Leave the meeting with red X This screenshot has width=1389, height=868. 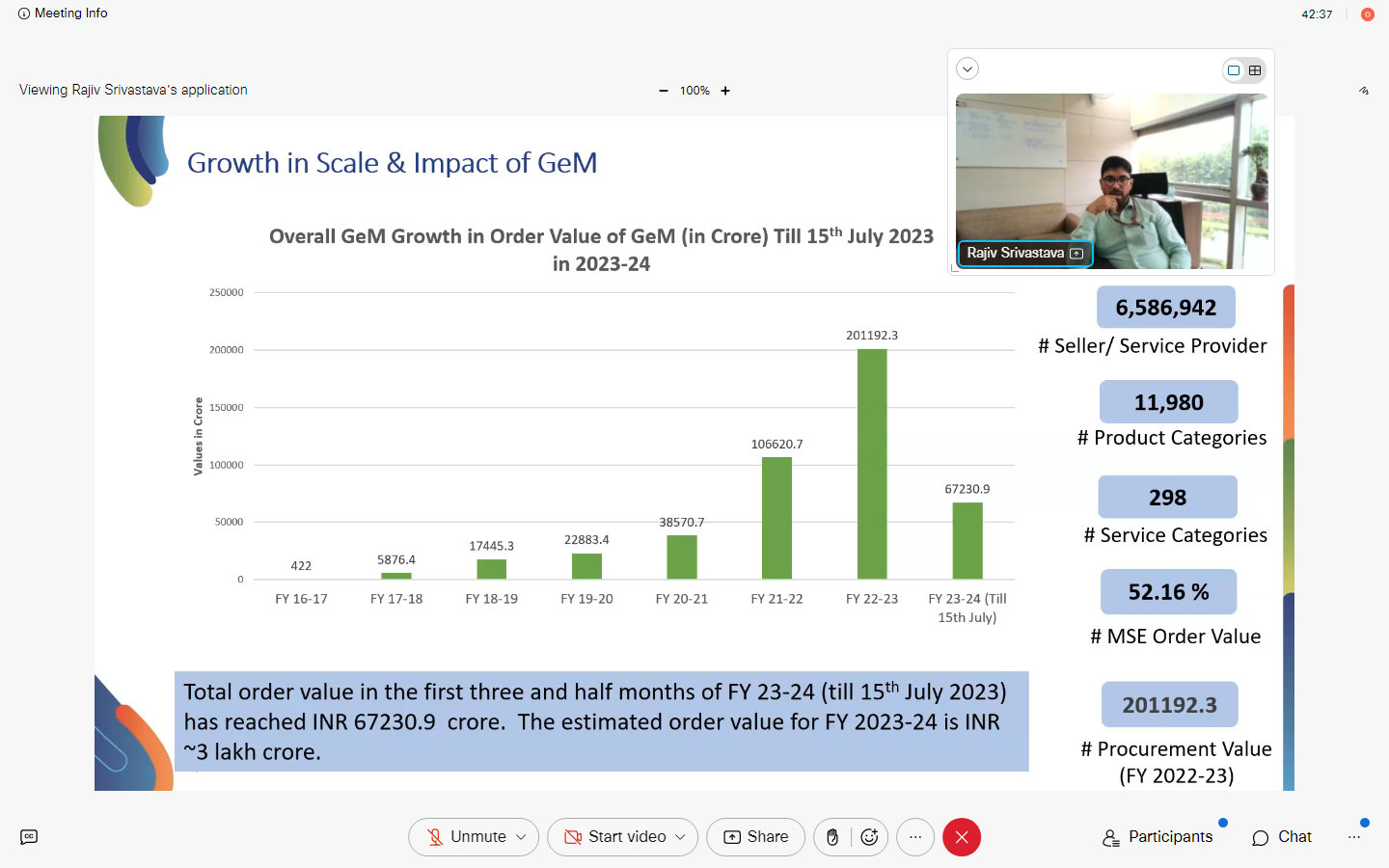click(x=962, y=837)
